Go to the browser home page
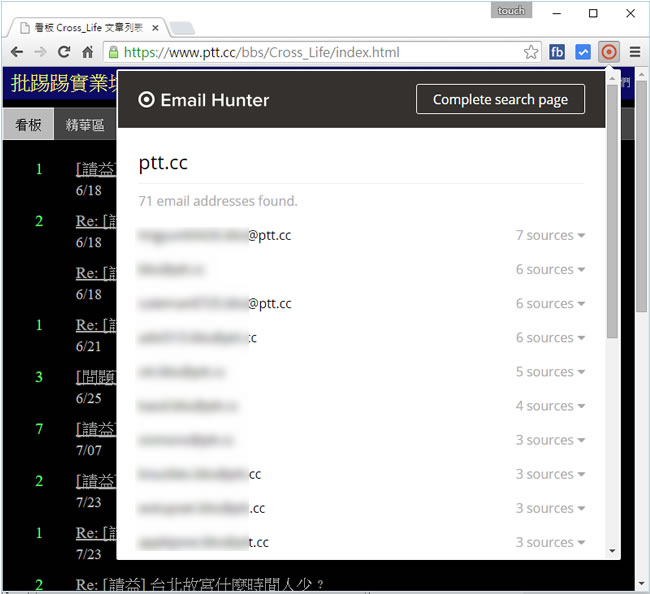This screenshot has height=594, width=650. [89, 52]
